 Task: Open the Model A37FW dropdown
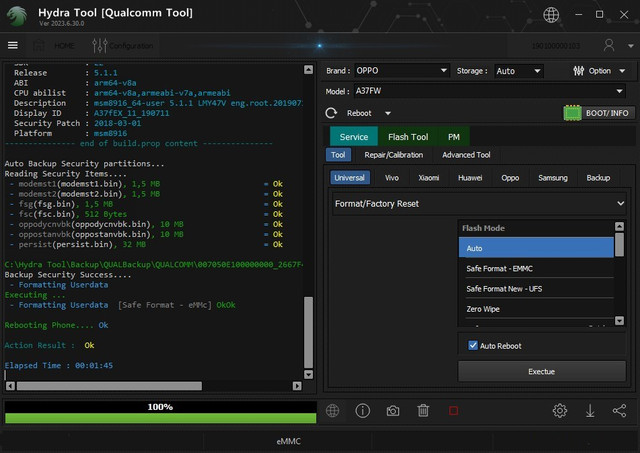490,91
